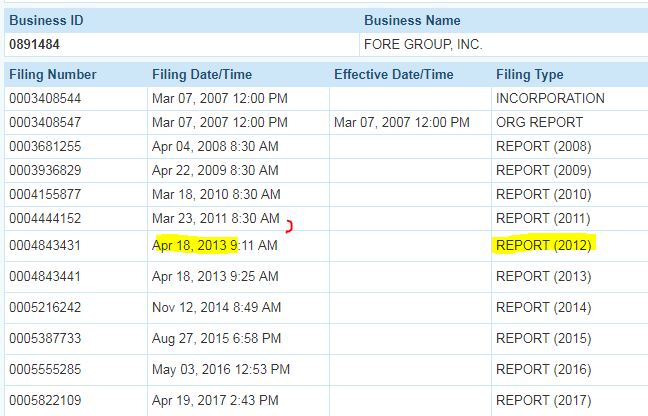The width and height of the screenshot is (648, 416).
Task: Open filing number 0003408544
Action: (44, 99)
